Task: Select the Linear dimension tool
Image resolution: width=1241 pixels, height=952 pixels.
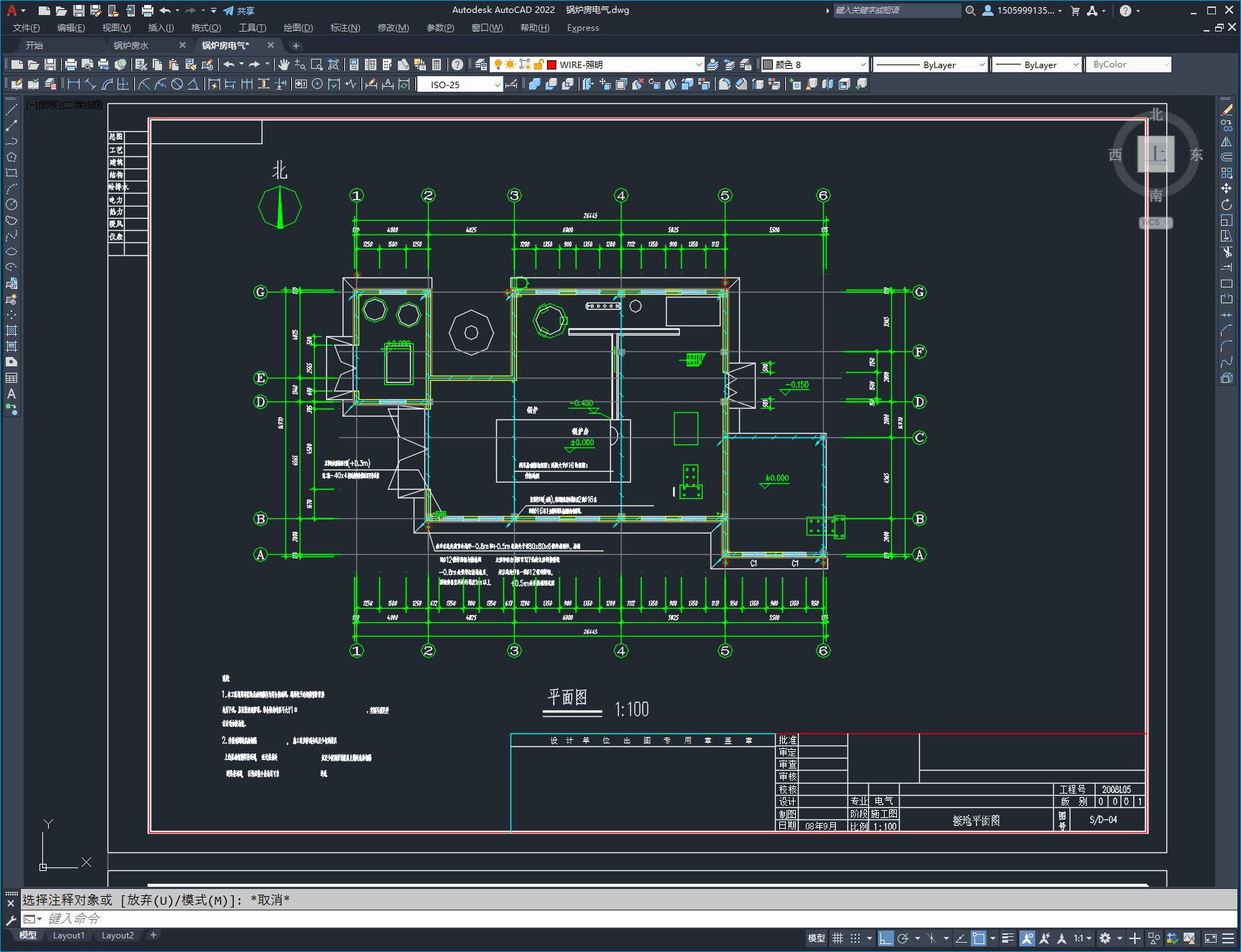Action: click(74, 85)
